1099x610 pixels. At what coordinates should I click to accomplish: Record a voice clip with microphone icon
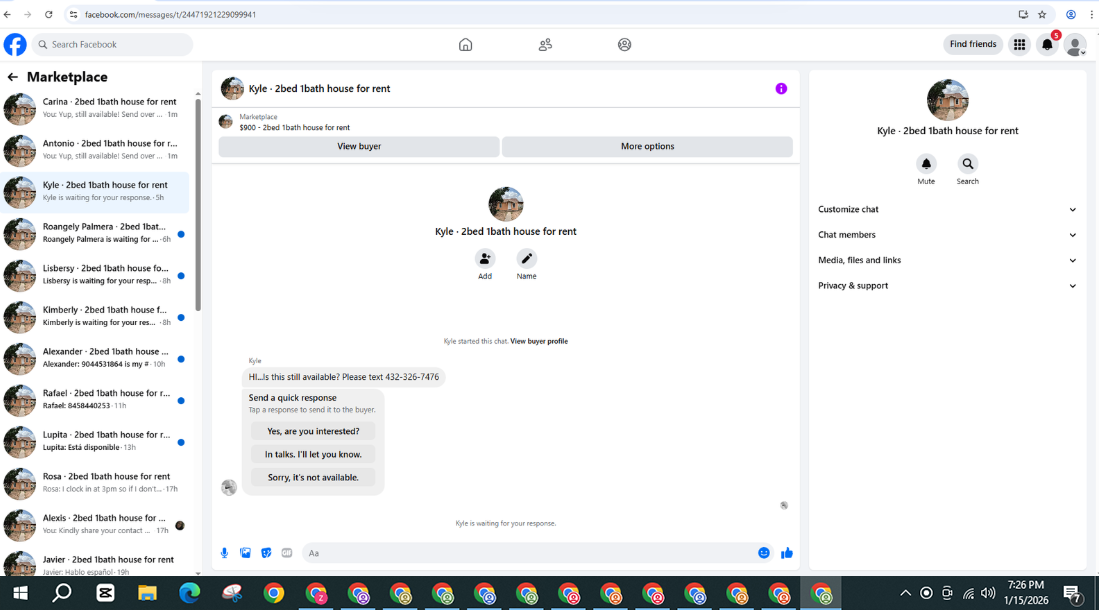pos(224,553)
